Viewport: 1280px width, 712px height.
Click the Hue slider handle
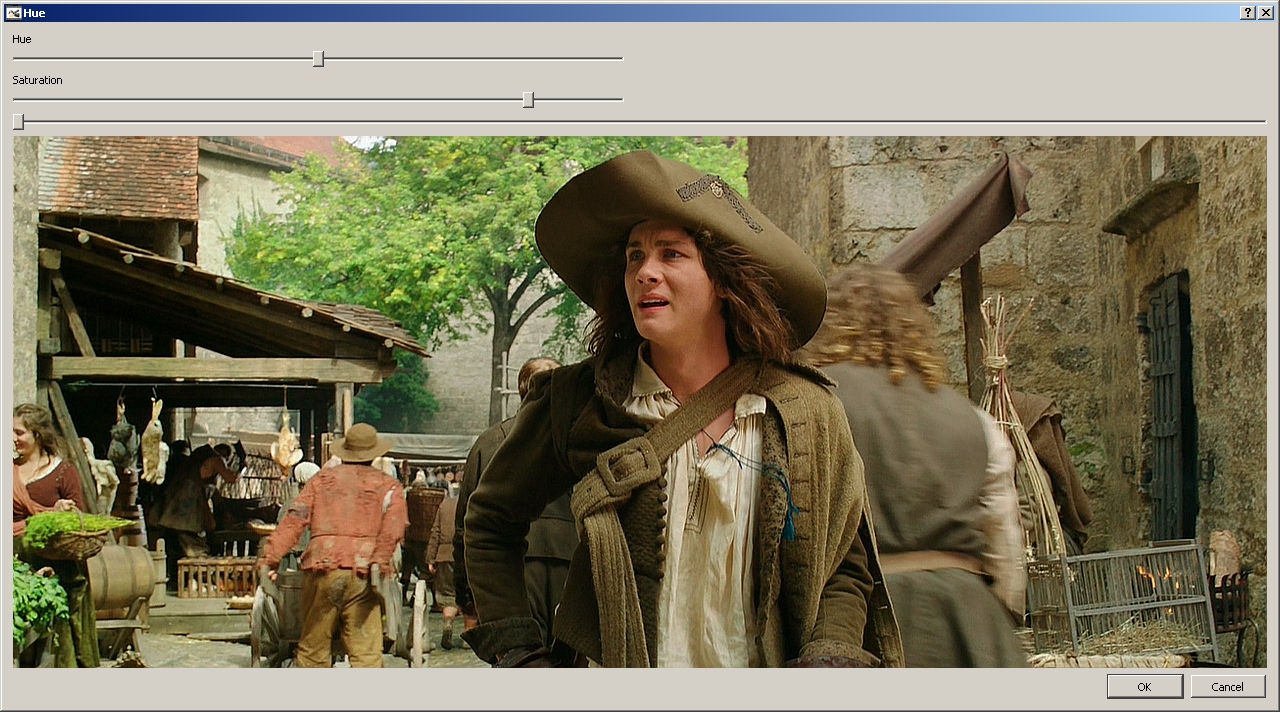click(x=318, y=59)
